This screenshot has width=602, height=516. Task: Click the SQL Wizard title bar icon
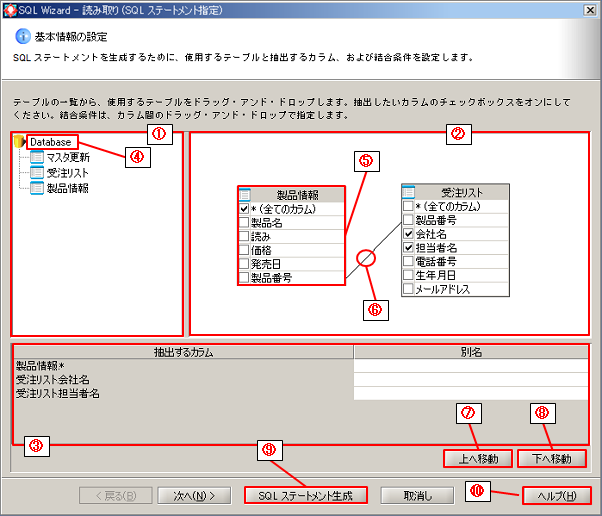(10, 9)
